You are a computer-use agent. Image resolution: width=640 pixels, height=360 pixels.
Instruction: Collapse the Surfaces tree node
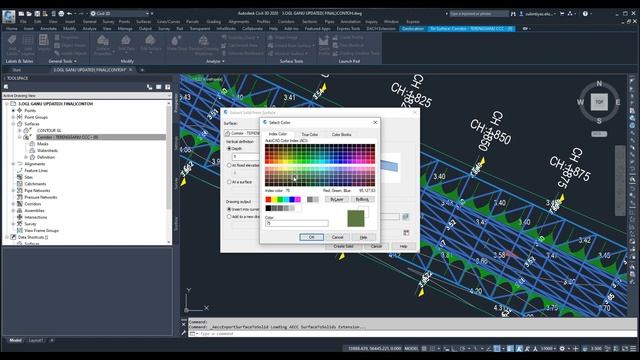click(13, 124)
